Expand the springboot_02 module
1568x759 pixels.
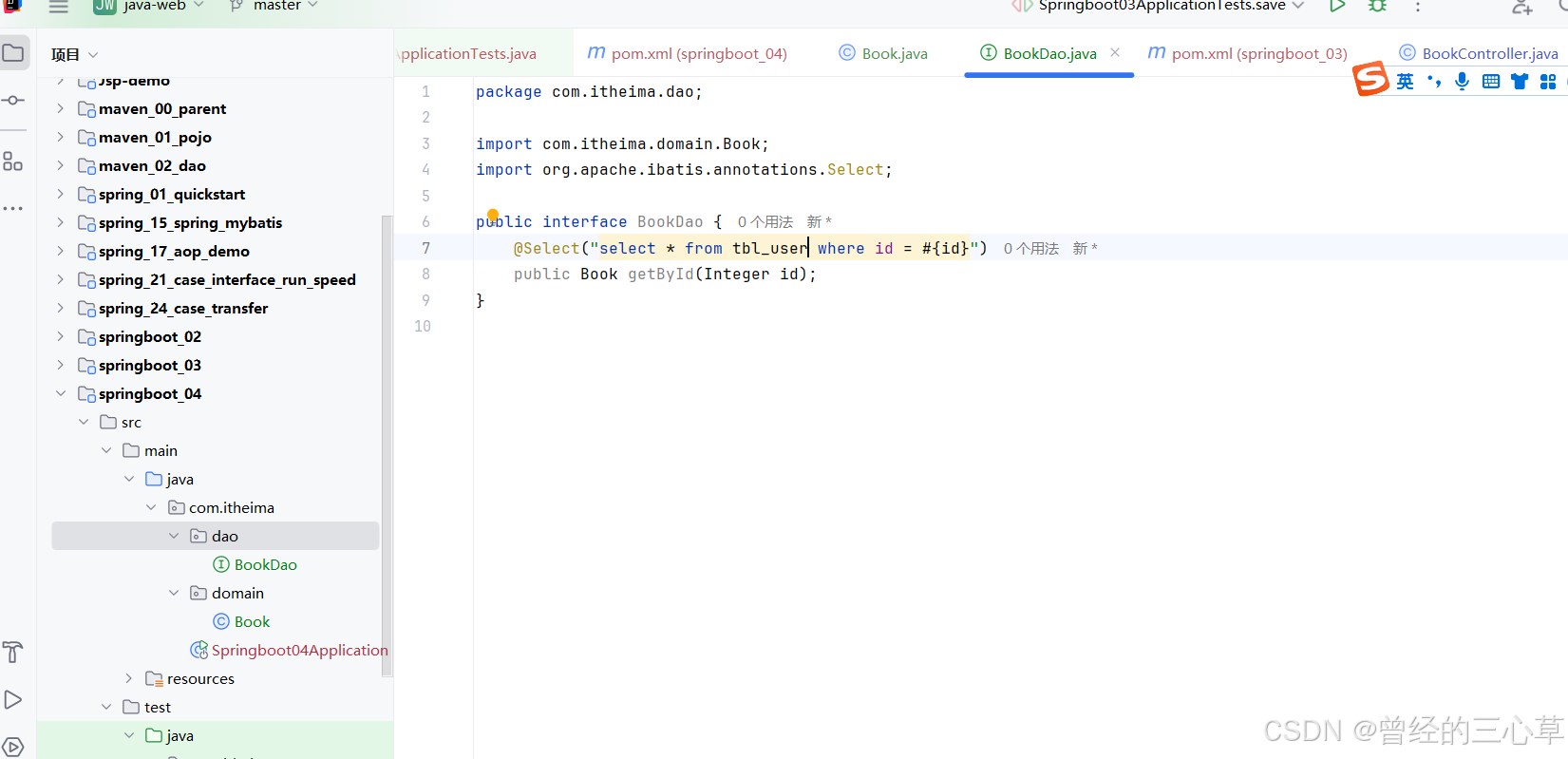[61, 336]
